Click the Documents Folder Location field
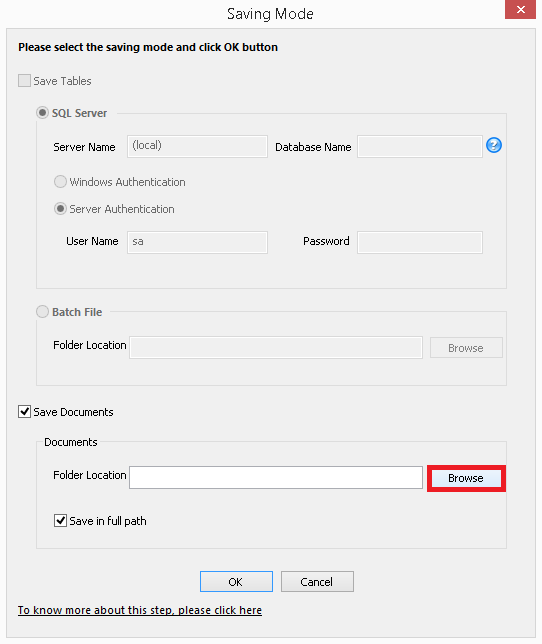542x644 pixels. 276,477
